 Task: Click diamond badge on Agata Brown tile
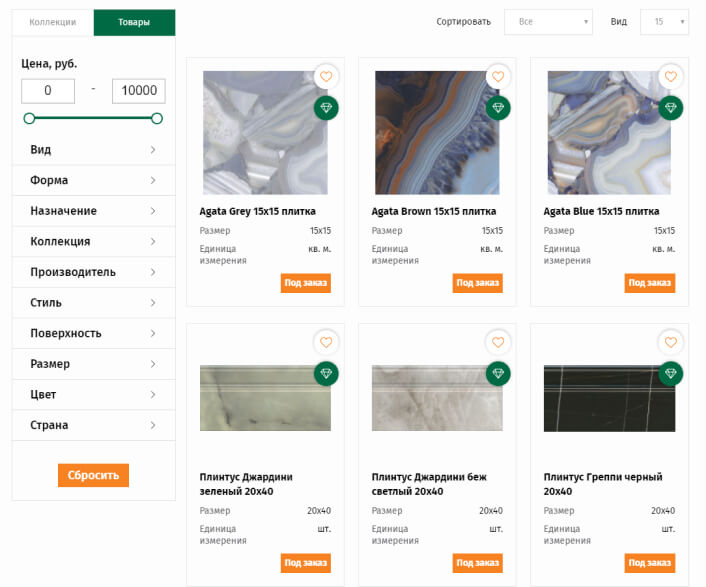click(x=498, y=108)
